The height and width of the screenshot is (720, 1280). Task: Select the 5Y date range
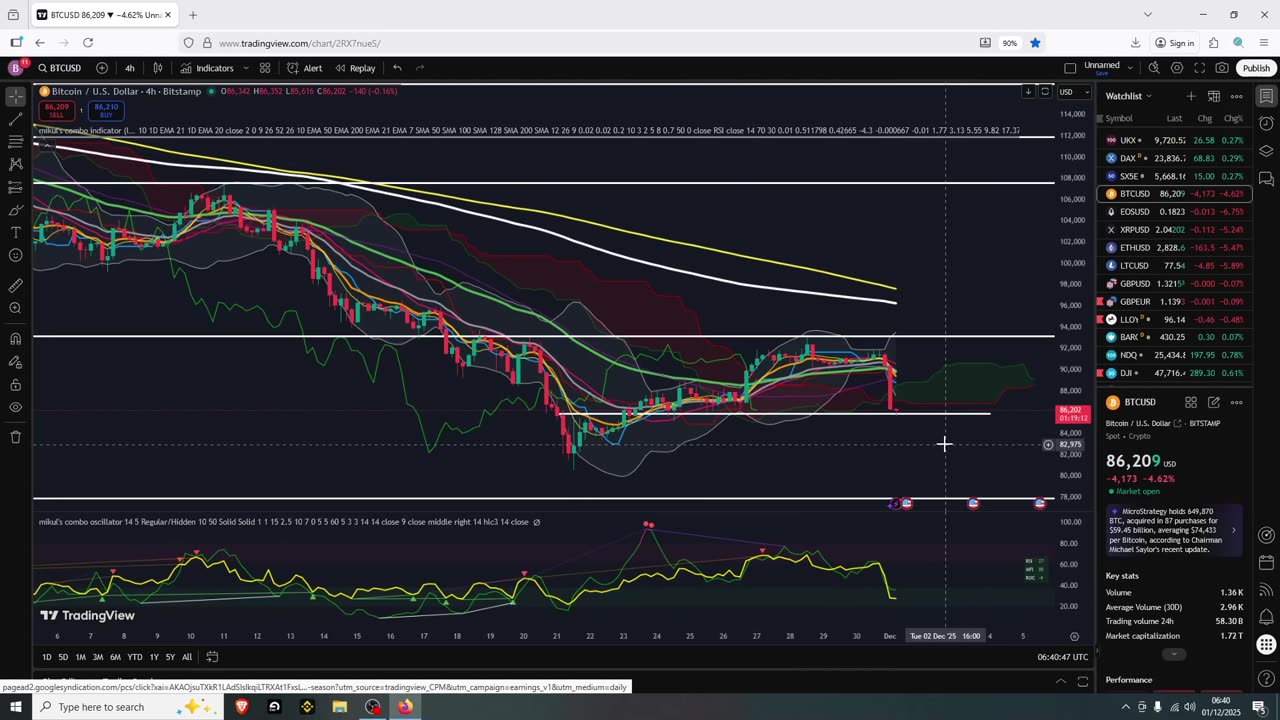[170, 657]
